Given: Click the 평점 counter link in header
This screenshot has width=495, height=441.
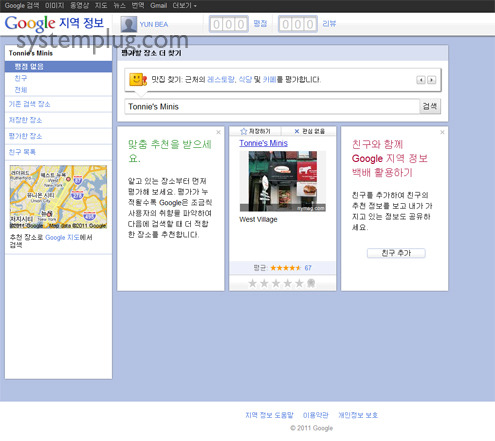Looking at the screenshot, I should tap(260, 23).
